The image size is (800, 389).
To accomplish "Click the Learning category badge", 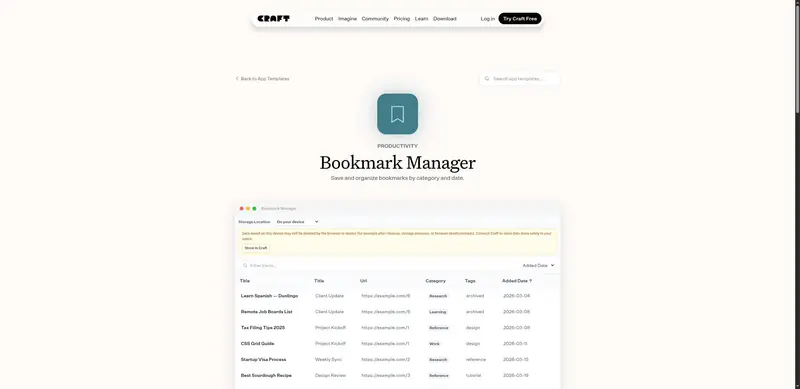I will point(438,312).
